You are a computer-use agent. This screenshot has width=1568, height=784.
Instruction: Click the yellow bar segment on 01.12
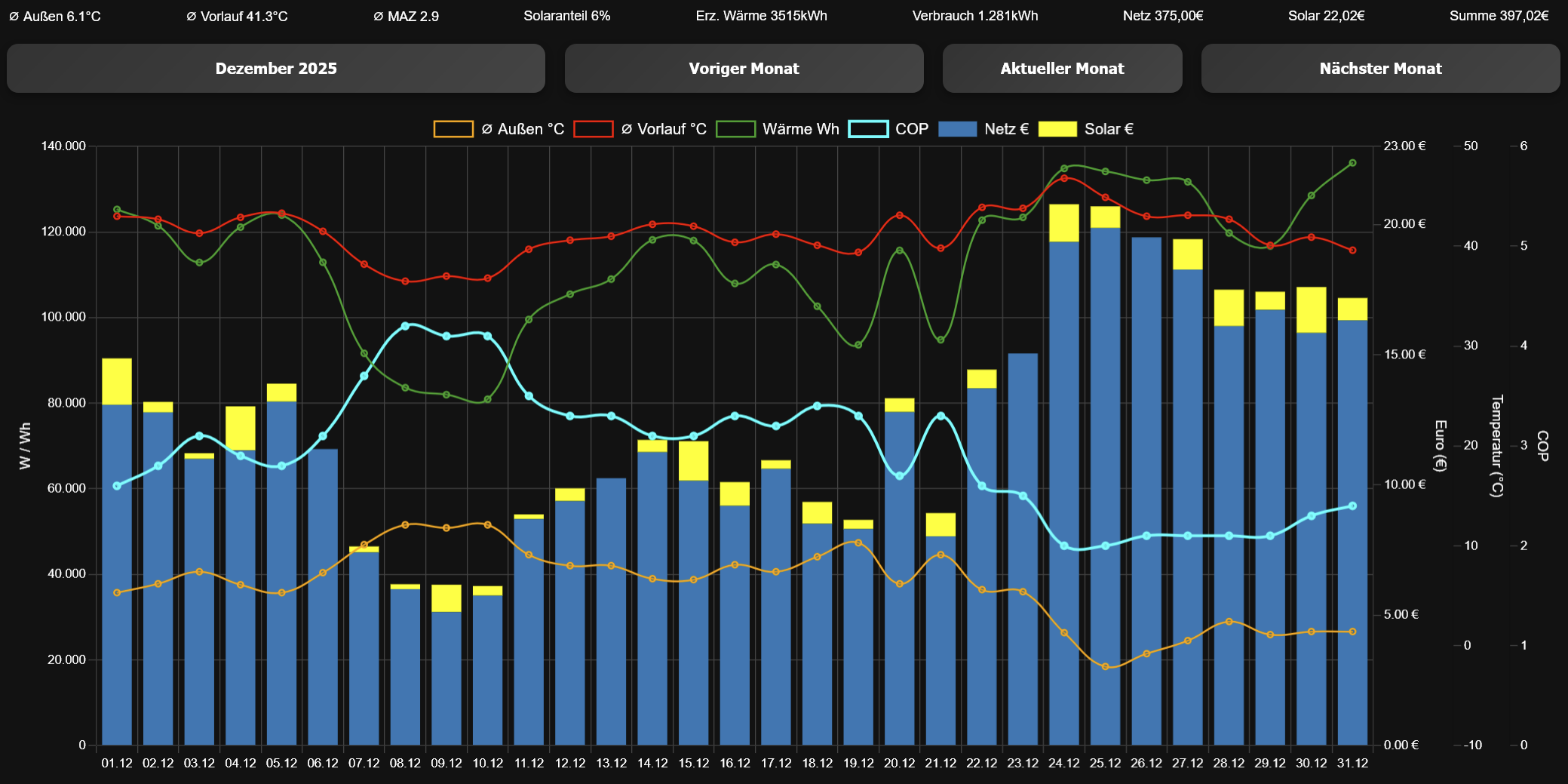(x=117, y=381)
